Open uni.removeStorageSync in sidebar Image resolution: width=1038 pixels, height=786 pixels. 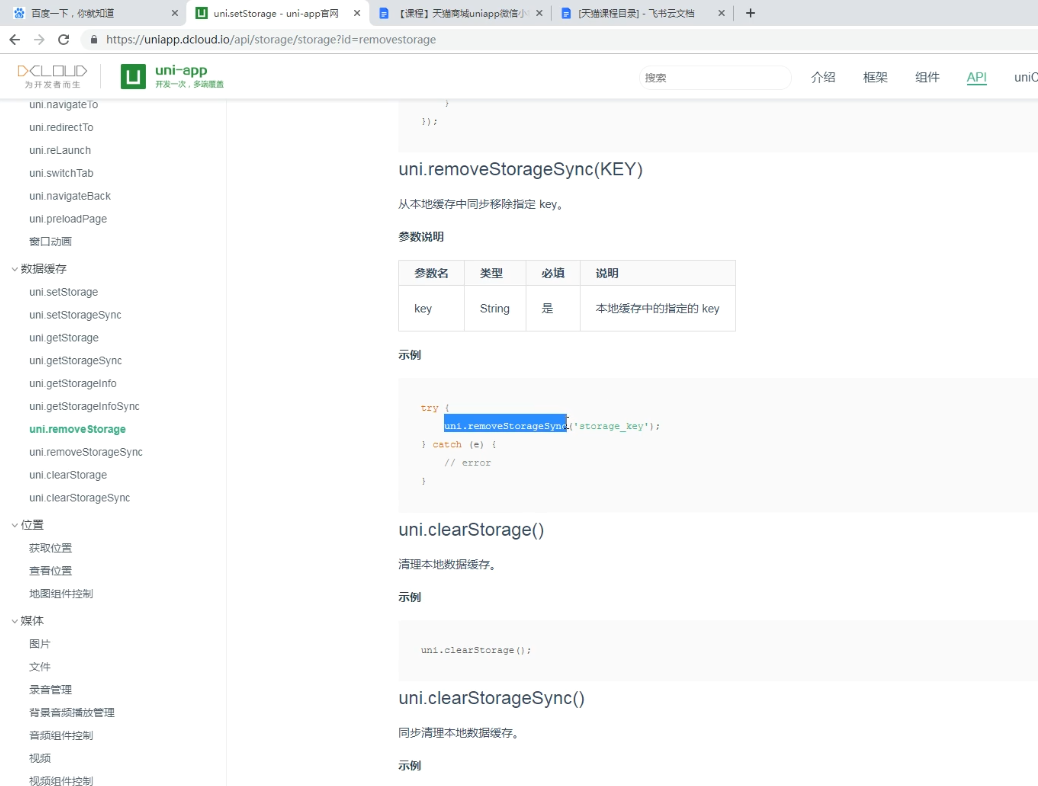click(86, 452)
